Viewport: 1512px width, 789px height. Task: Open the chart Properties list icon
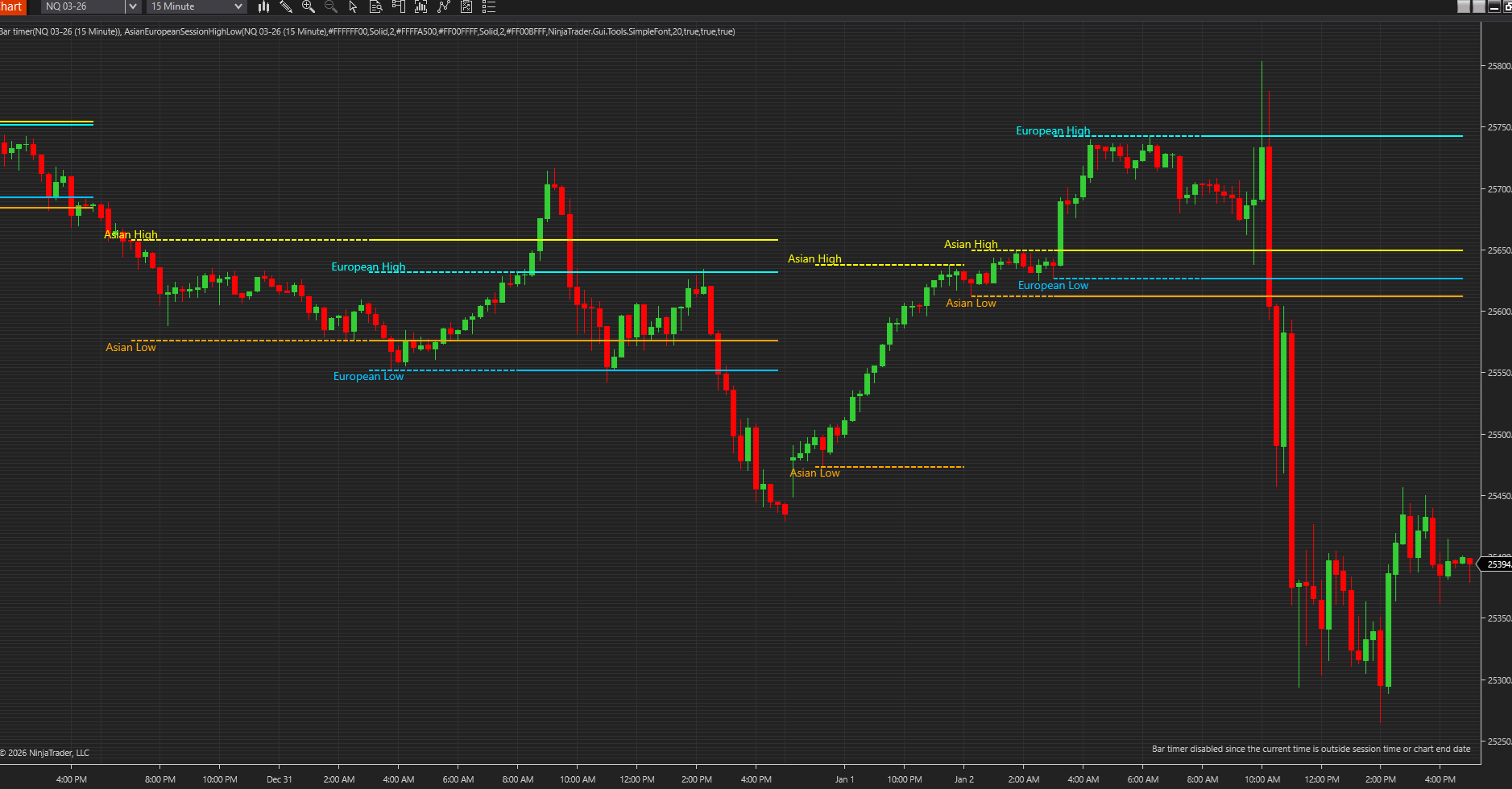click(x=489, y=6)
